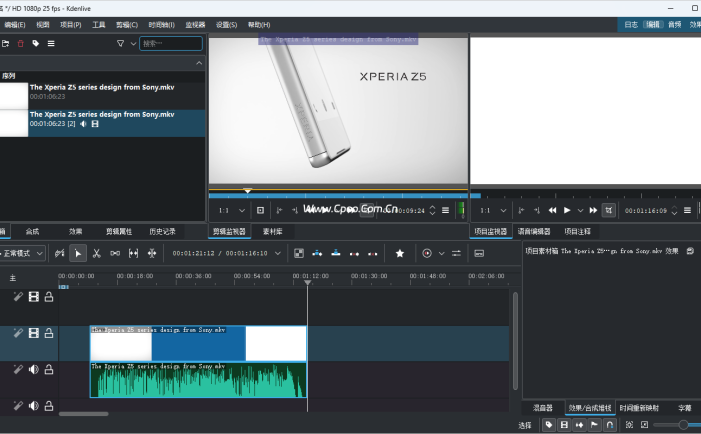Lock the audio track with the waveform

49,370
